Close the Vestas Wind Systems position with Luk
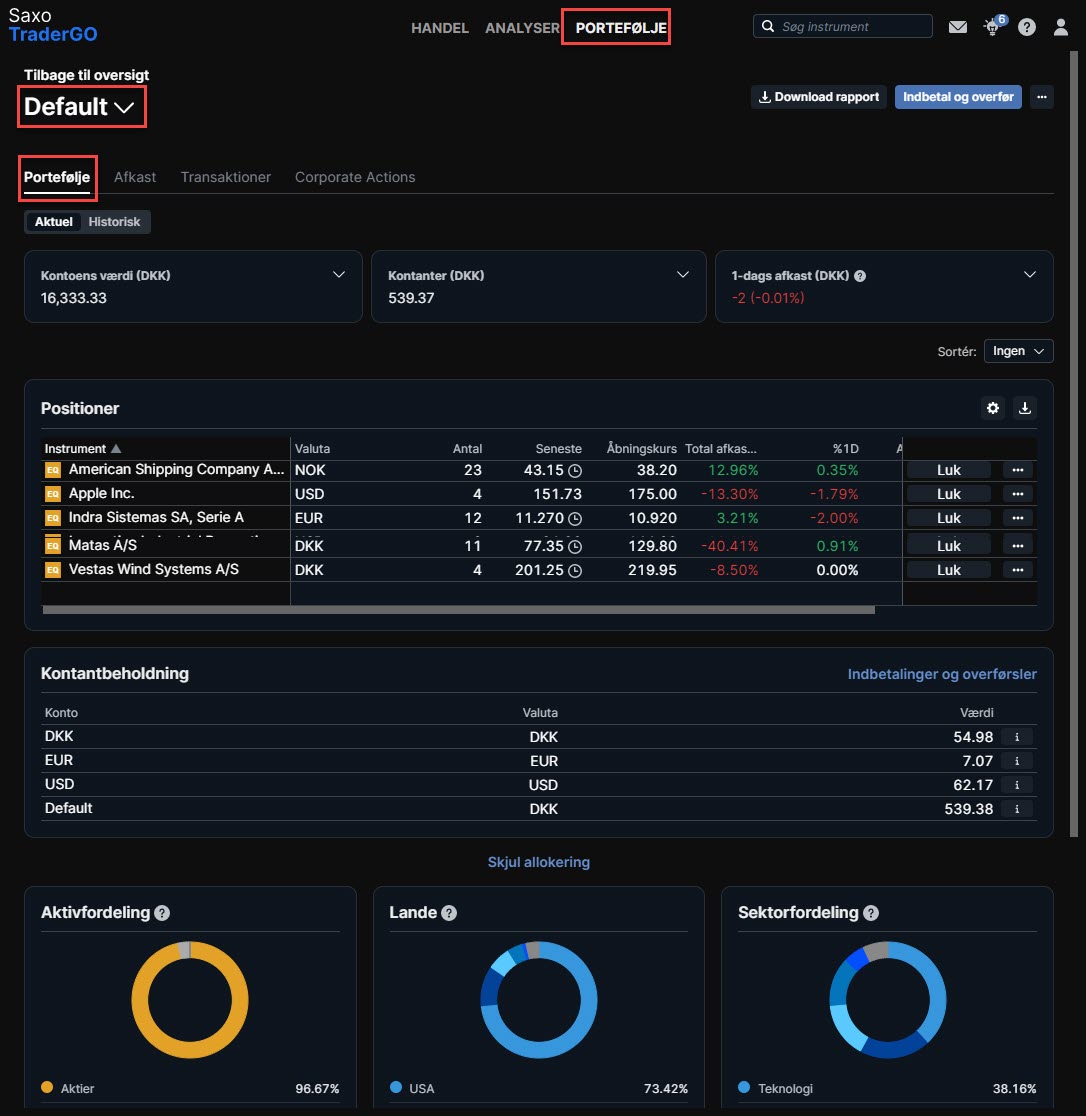The height and width of the screenshot is (1116, 1086). (949, 570)
